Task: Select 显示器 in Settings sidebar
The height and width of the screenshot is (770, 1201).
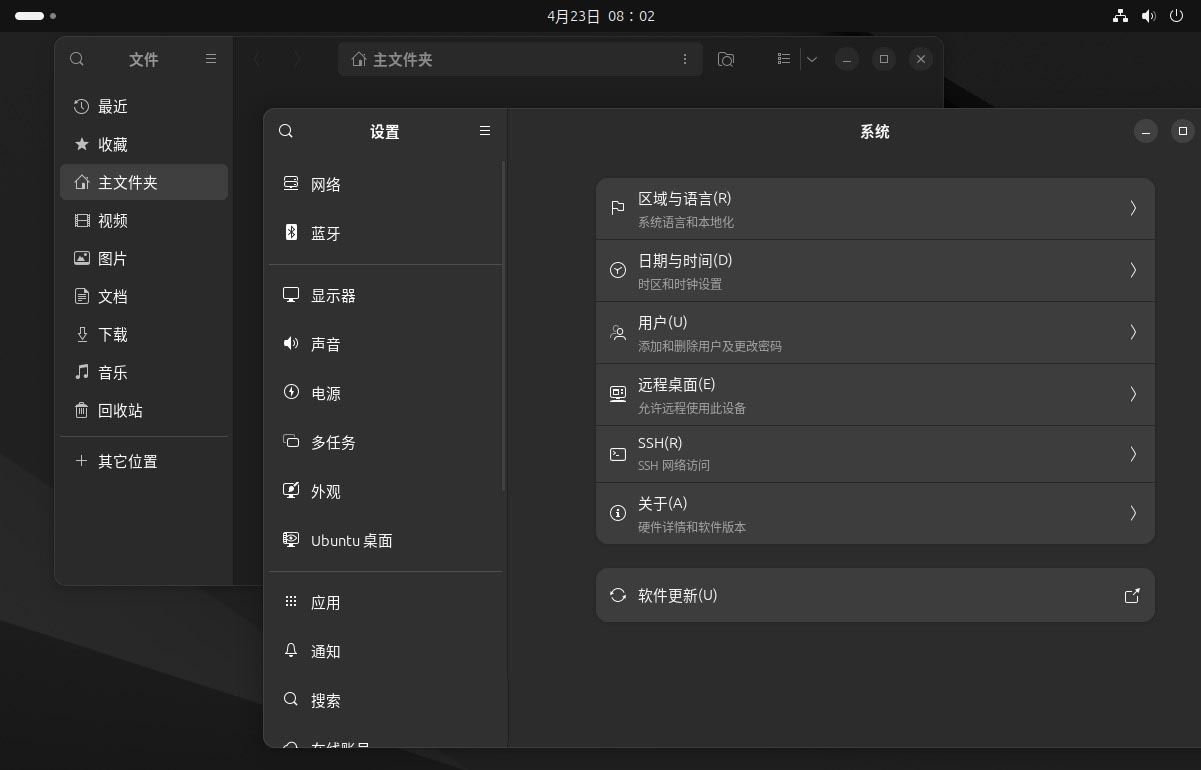Action: [333, 295]
